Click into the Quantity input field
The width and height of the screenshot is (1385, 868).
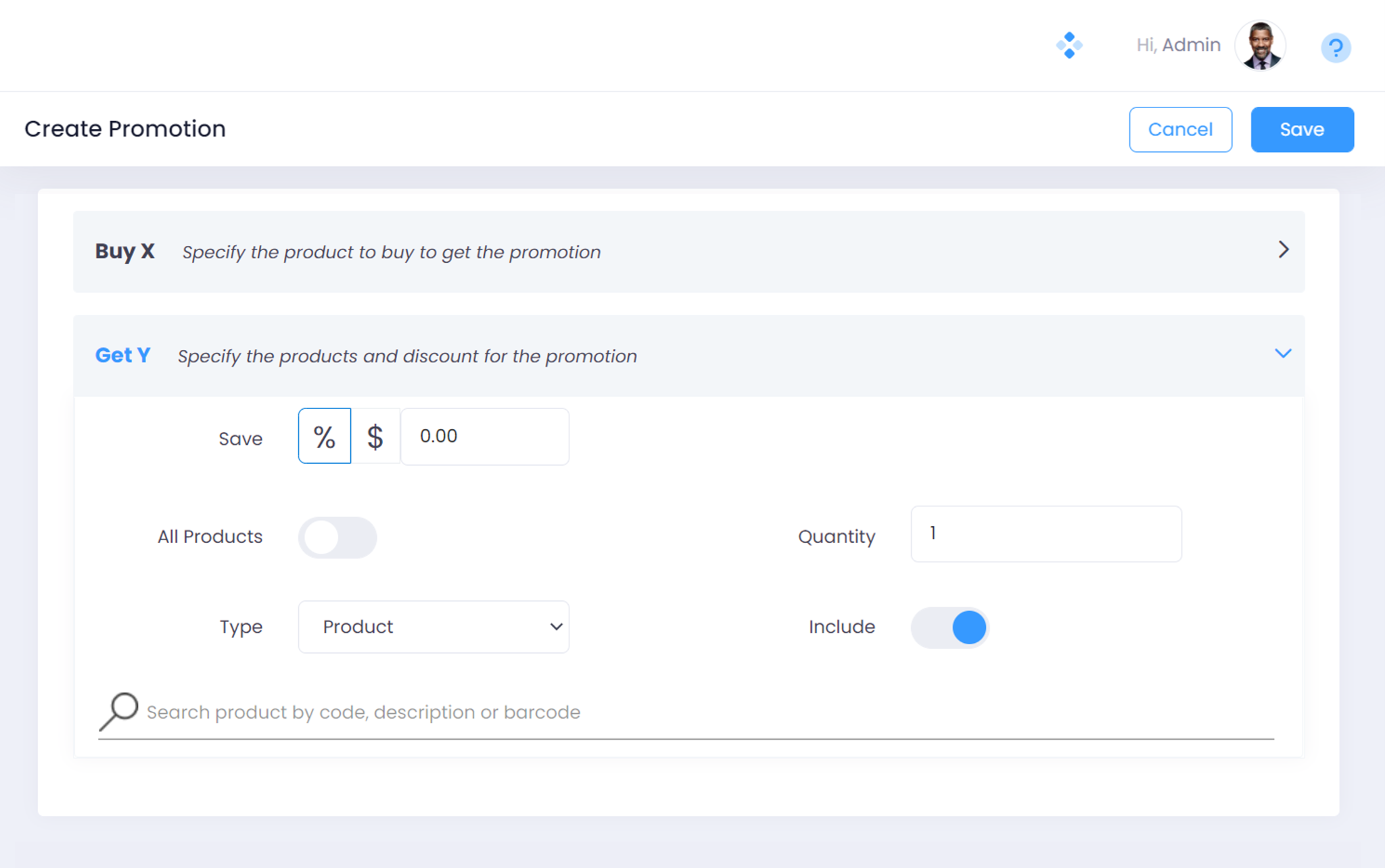coord(1046,534)
